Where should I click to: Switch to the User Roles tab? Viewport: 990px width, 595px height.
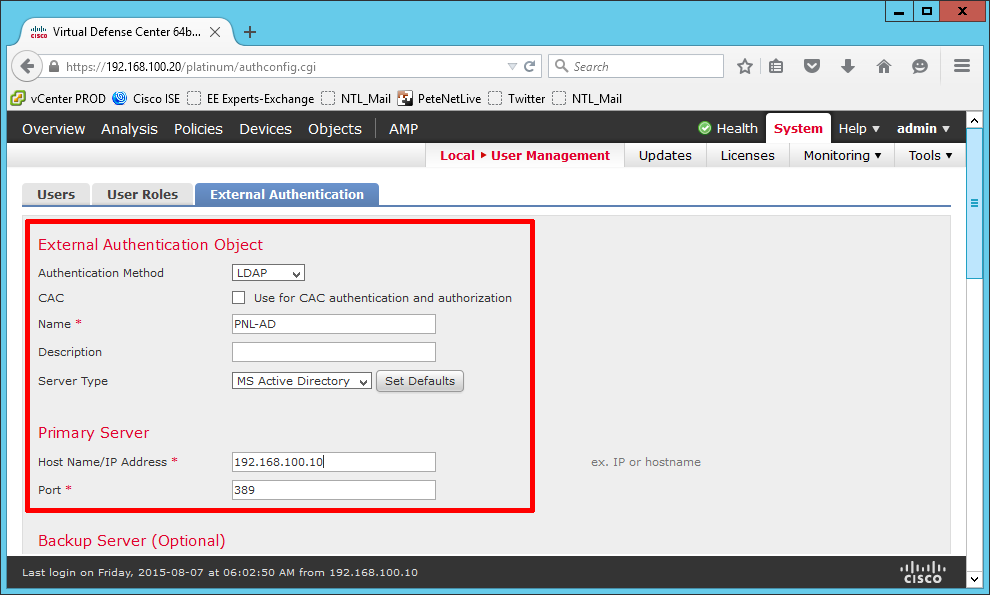coord(143,195)
